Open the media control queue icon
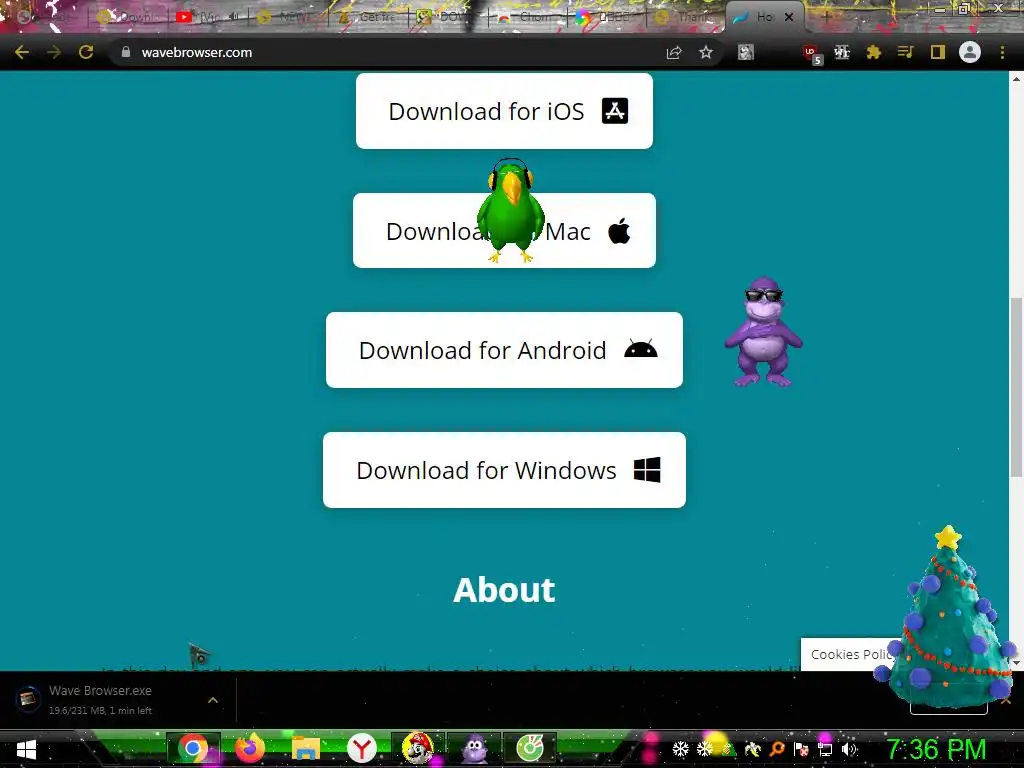Image resolution: width=1024 pixels, height=768 pixels. pyautogui.click(x=905, y=52)
